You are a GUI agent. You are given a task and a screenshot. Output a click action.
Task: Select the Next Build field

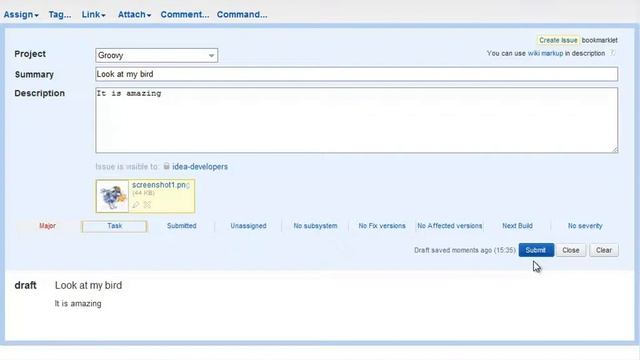click(x=517, y=226)
